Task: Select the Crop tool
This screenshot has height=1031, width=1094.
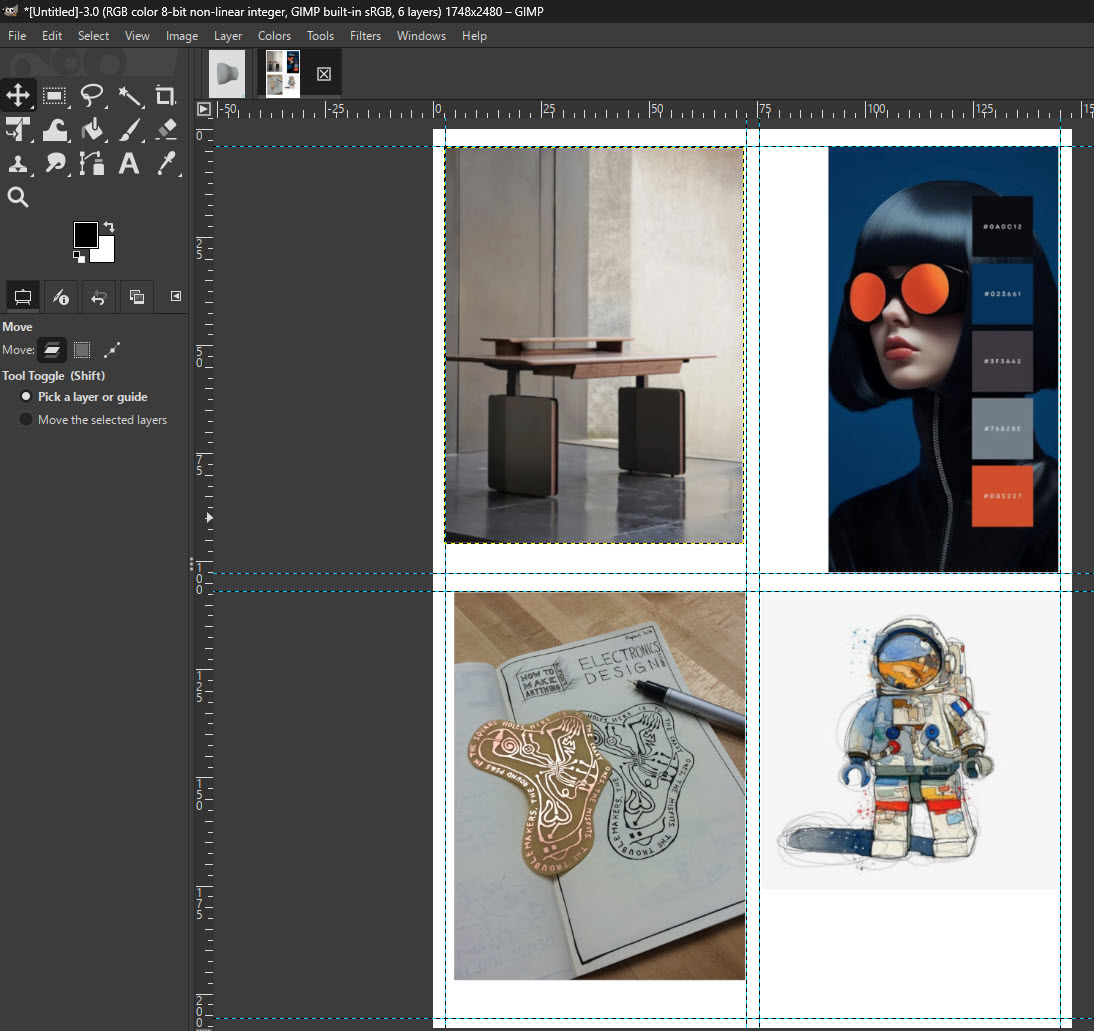Action: click(166, 96)
